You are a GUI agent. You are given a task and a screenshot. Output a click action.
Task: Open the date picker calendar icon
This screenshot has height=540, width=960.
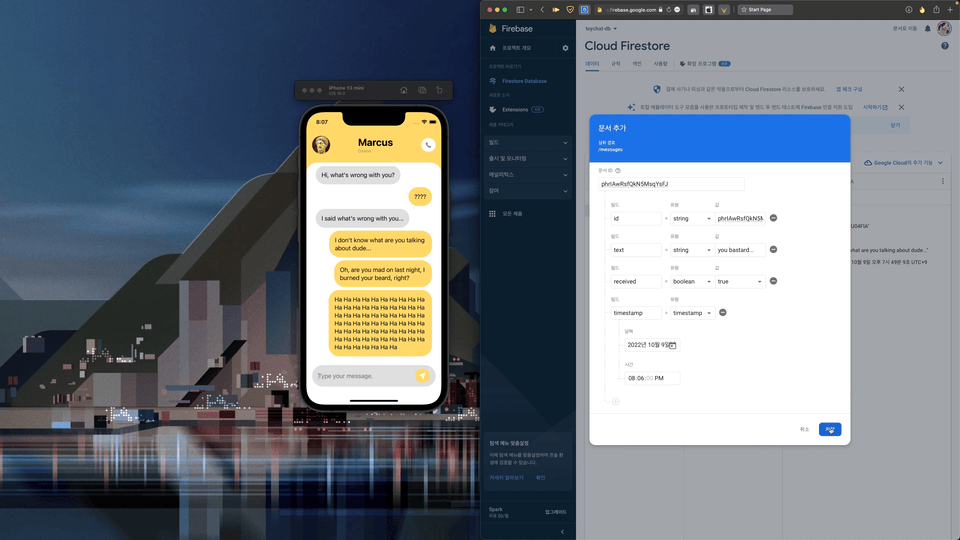[x=672, y=345]
